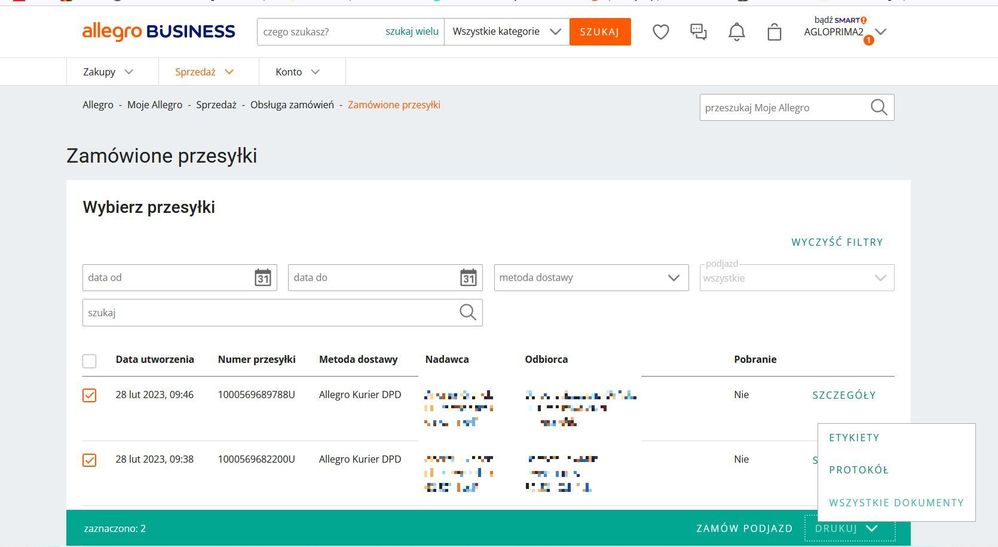Click the orange notification badge under AGLOPRIMA2
Image resolution: width=998 pixels, height=547 pixels.
pyautogui.click(x=868, y=40)
